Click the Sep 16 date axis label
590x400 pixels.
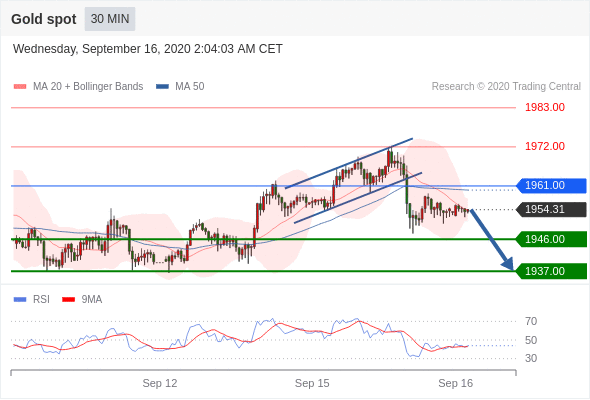(456, 383)
